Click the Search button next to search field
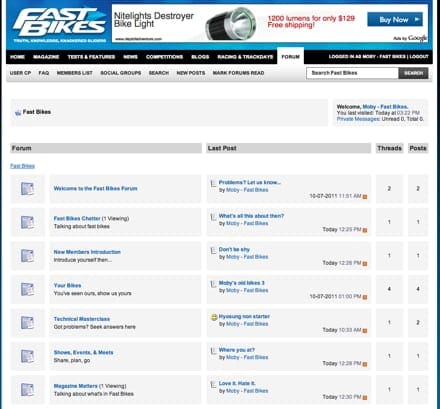Viewport: 440px width, 409px height. pos(413,73)
